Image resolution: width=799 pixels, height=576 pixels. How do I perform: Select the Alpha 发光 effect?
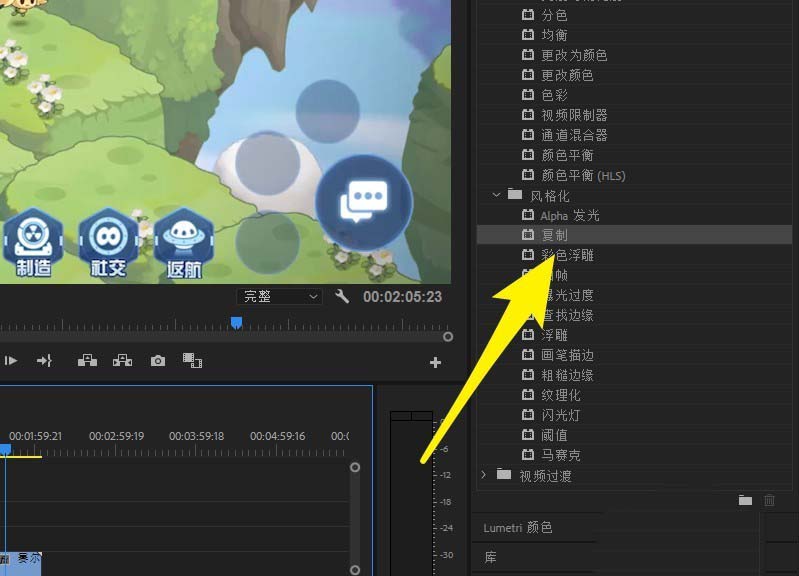coord(570,216)
